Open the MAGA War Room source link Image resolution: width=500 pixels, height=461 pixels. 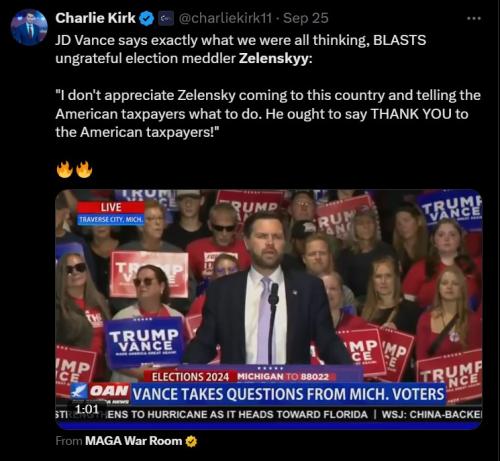134,441
